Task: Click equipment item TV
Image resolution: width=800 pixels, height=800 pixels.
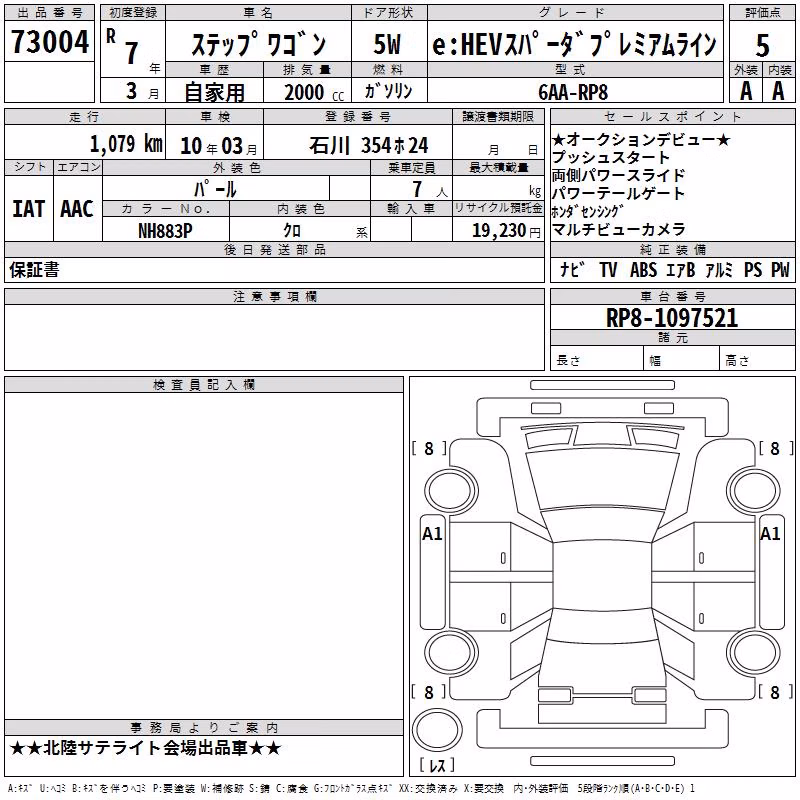Action: 608,269
